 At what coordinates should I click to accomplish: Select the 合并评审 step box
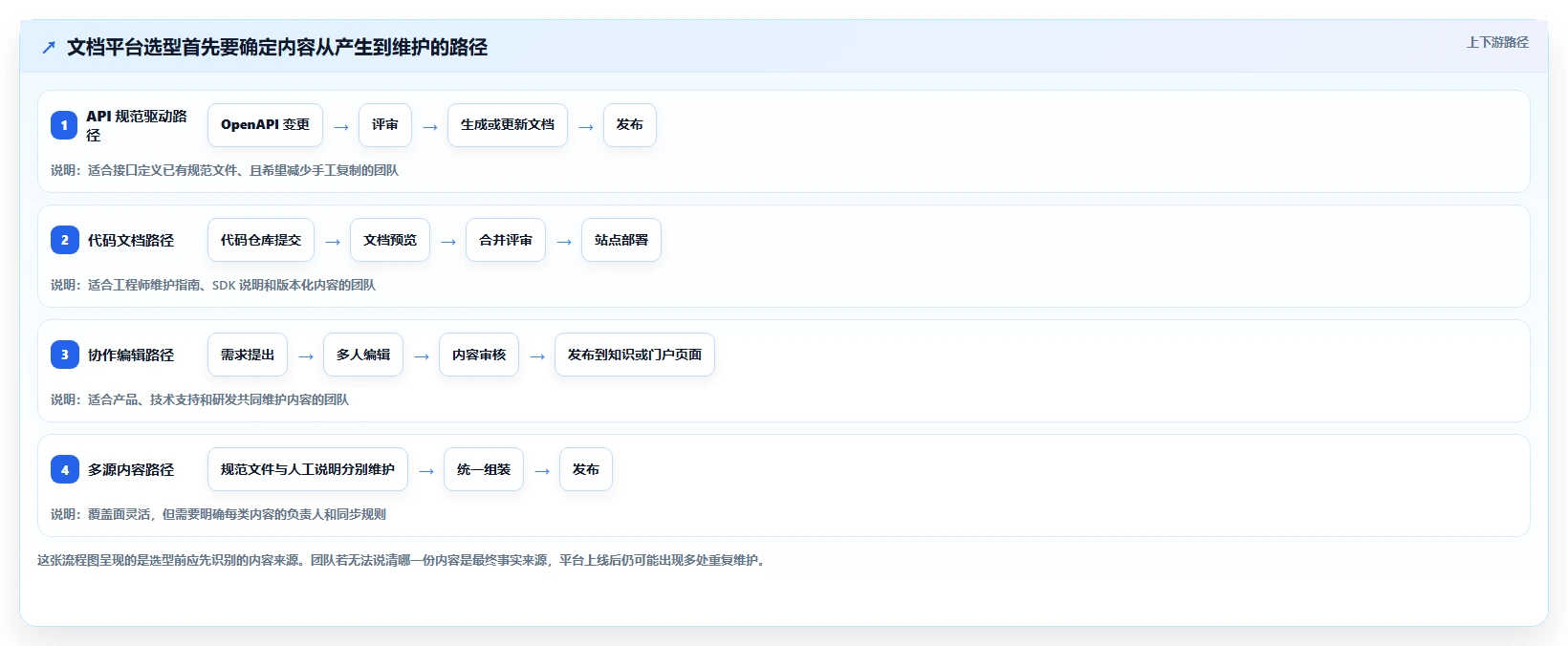(x=506, y=240)
